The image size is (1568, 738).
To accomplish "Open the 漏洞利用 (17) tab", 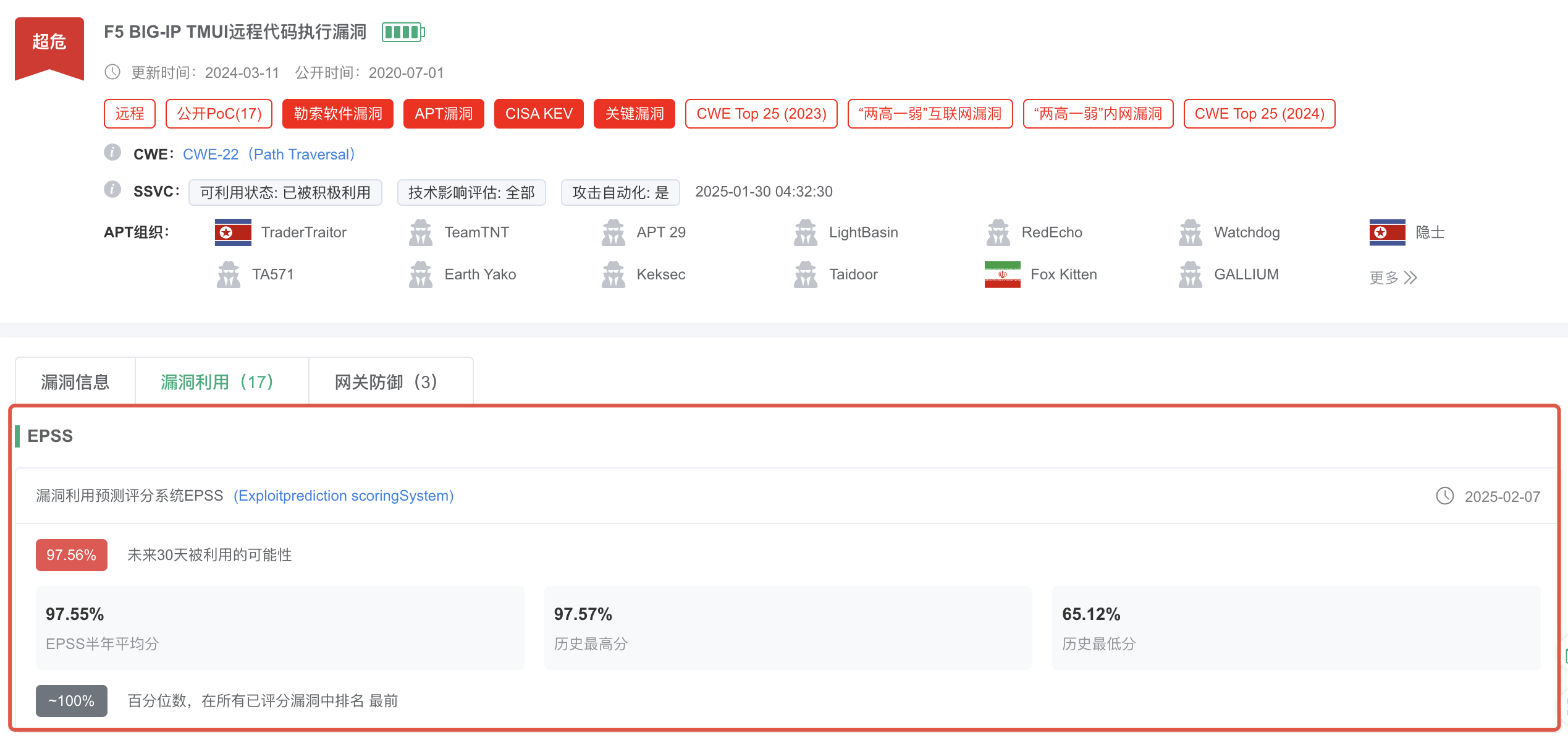I will point(222,382).
